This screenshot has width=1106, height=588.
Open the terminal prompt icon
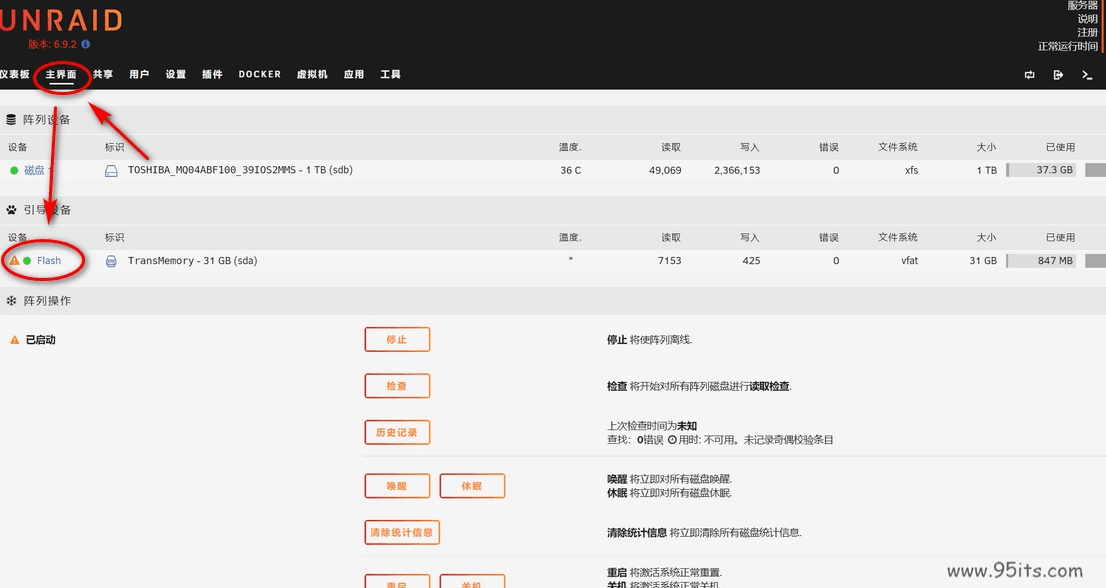click(1087, 75)
